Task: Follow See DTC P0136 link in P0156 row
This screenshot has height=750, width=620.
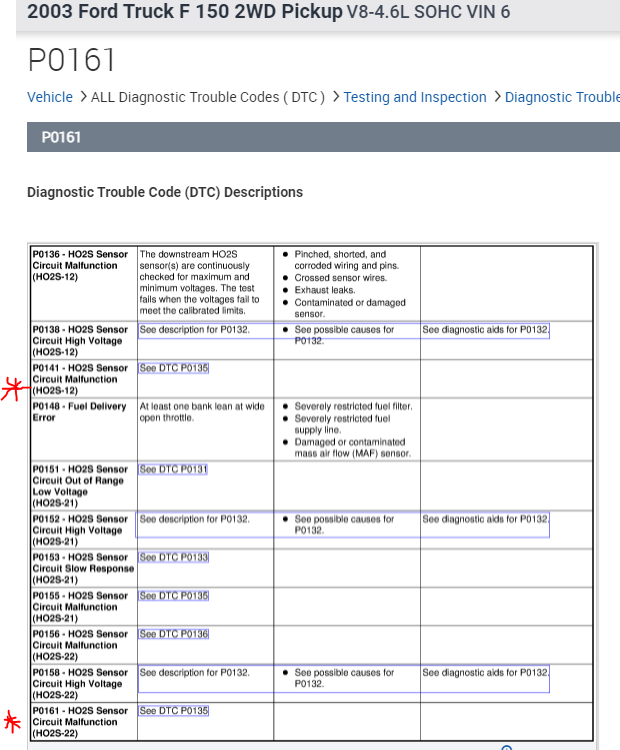Action: pyautogui.click(x=174, y=634)
